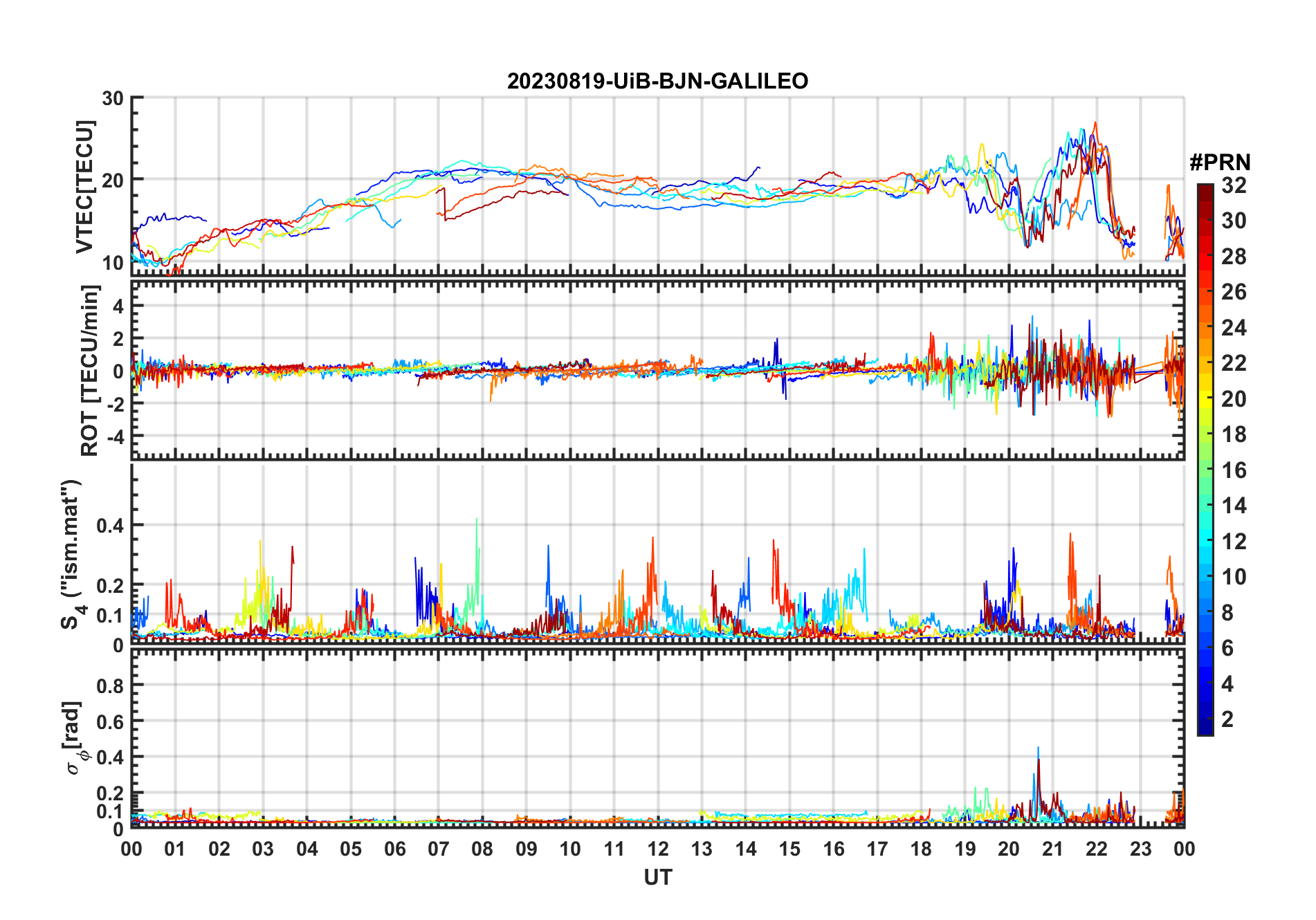Viewport: 1316px width, 920px height.
Task: Select the x-axis tick label 23
Action: [1140, 849]
